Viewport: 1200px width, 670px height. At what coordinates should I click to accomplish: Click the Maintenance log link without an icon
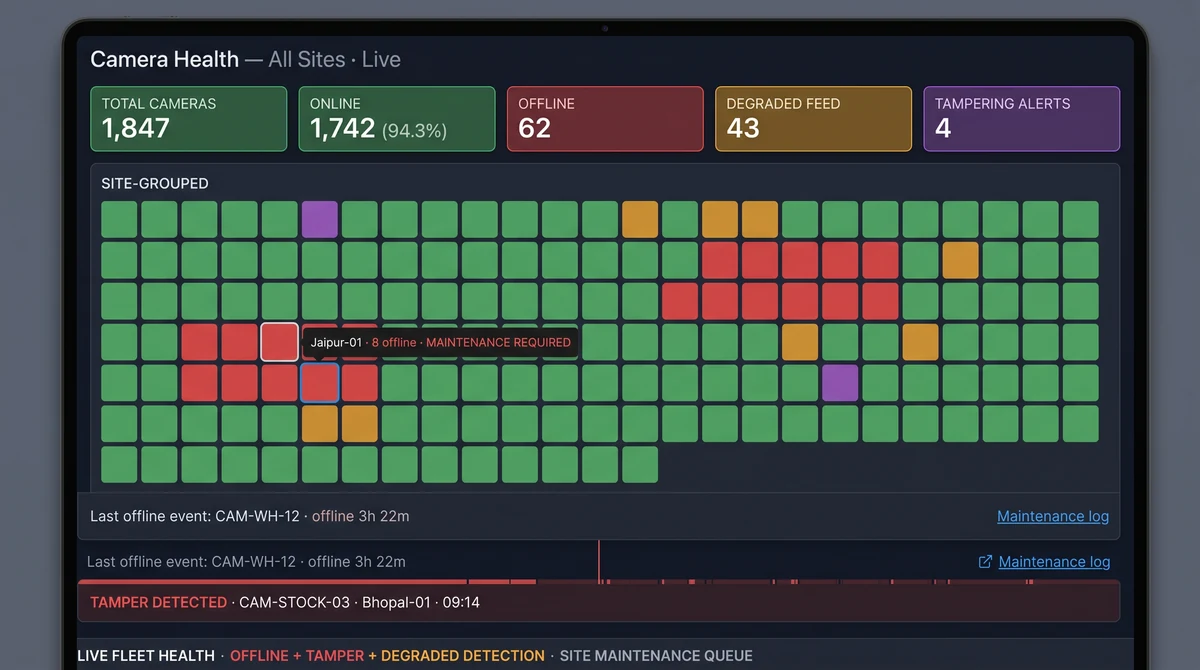(x=1053, y=516)
